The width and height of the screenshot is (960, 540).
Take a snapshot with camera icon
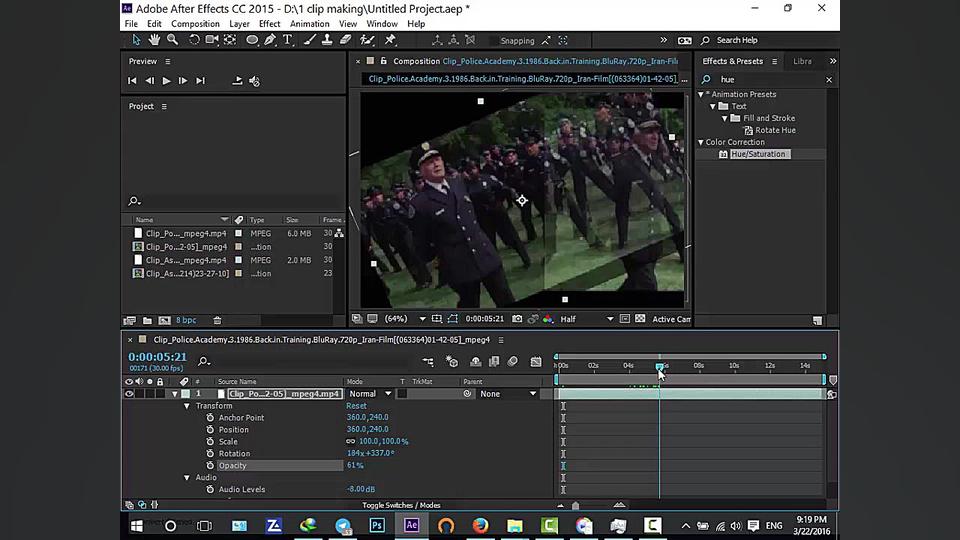click(x=517, y=319)
